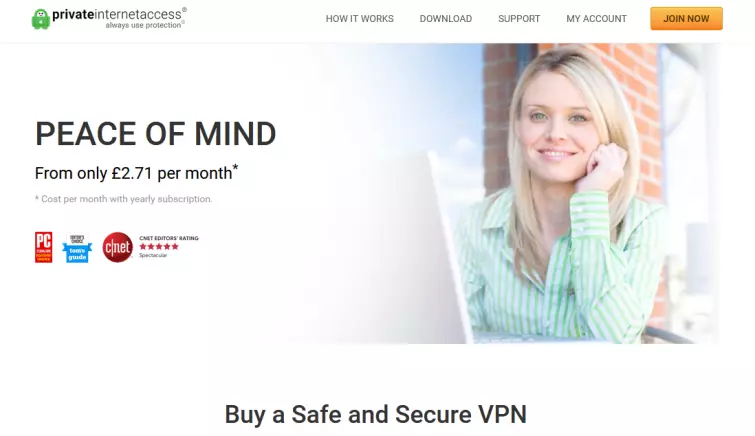Click the asterisk after per month
755x436 pixels.
(235, 168)
